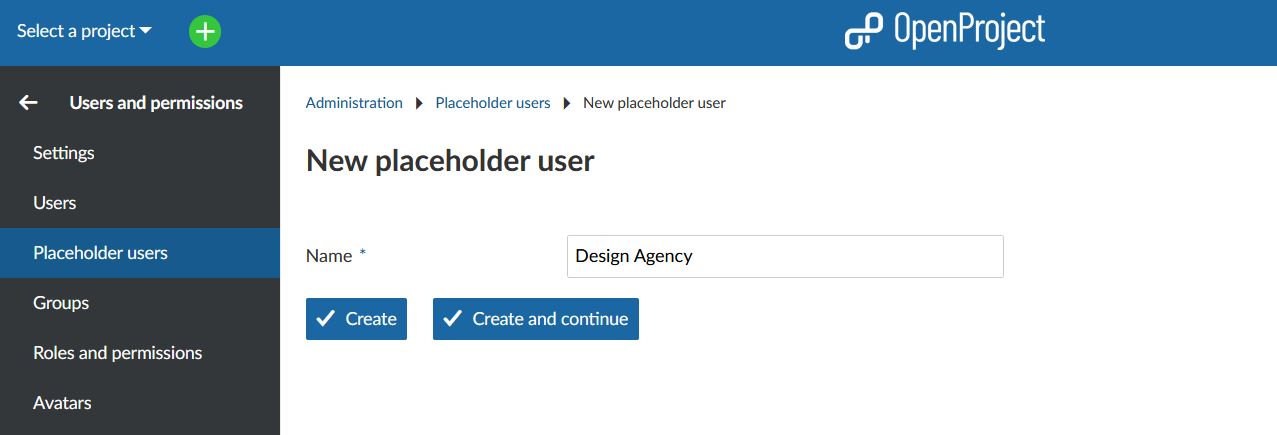The height and width of the screenshot is (435, 1277).
Task: Click the green plus create icon
Action: 205,31
